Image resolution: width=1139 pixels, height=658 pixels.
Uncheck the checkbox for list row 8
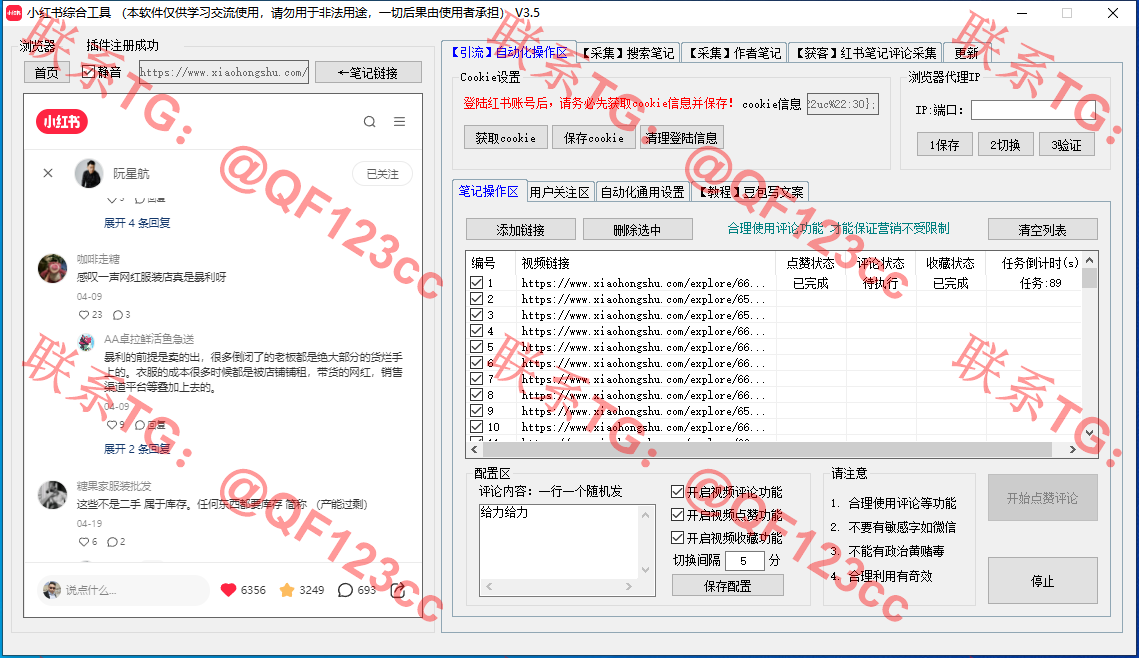[477, 394]
